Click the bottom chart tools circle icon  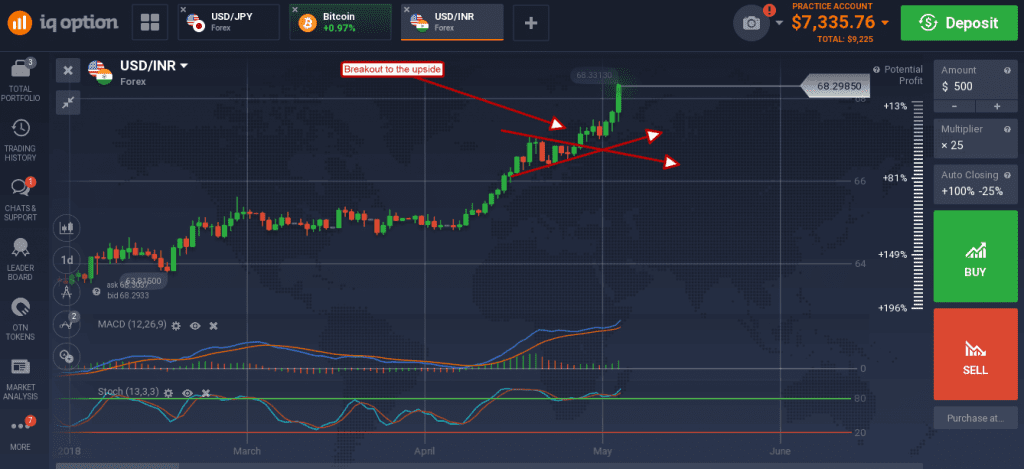[67, 356]
